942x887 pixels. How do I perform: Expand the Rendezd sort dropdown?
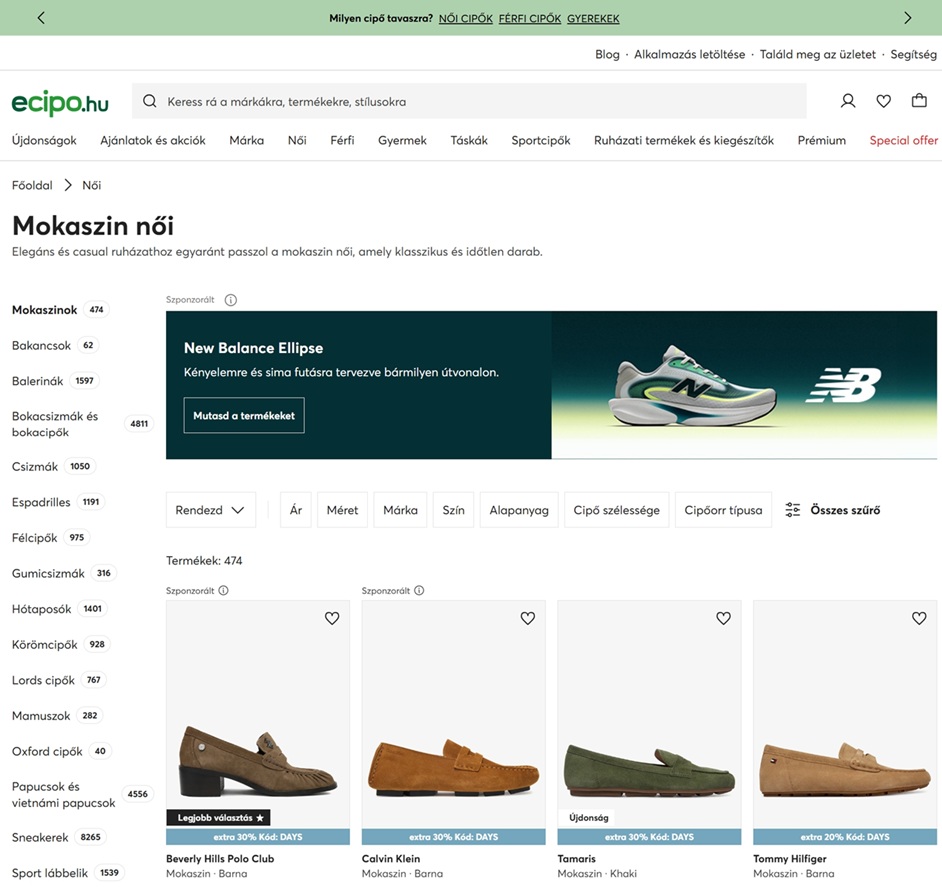pyautogui.click(x=210, y=510)
